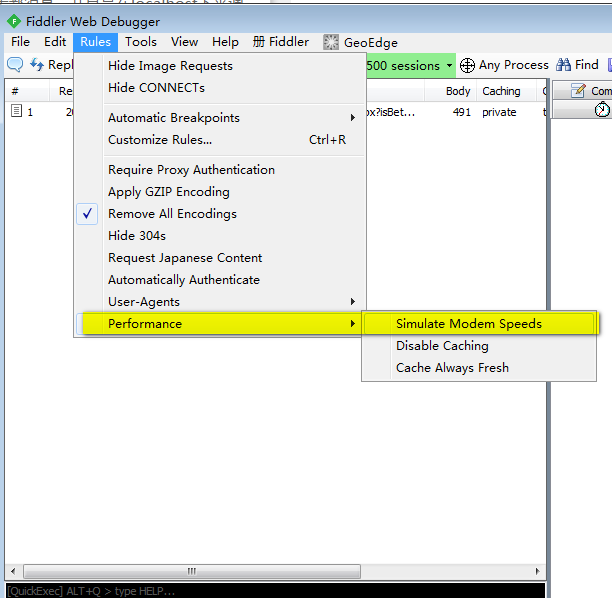Open the Tools menu
The height and width of the screenshot is (598, 612).
(x=141, y=42)
